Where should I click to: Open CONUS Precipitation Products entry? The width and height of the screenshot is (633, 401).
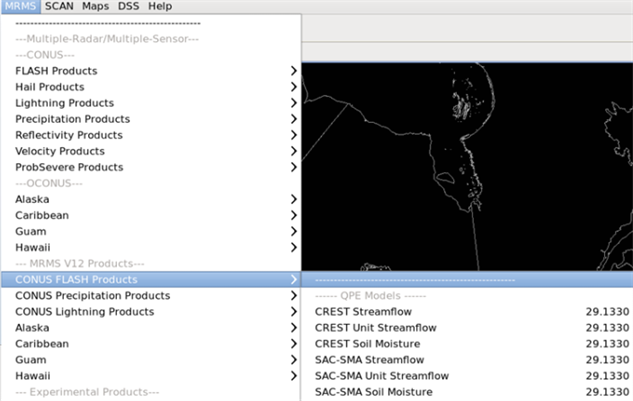pyautogui.click(x=151, y=296)
